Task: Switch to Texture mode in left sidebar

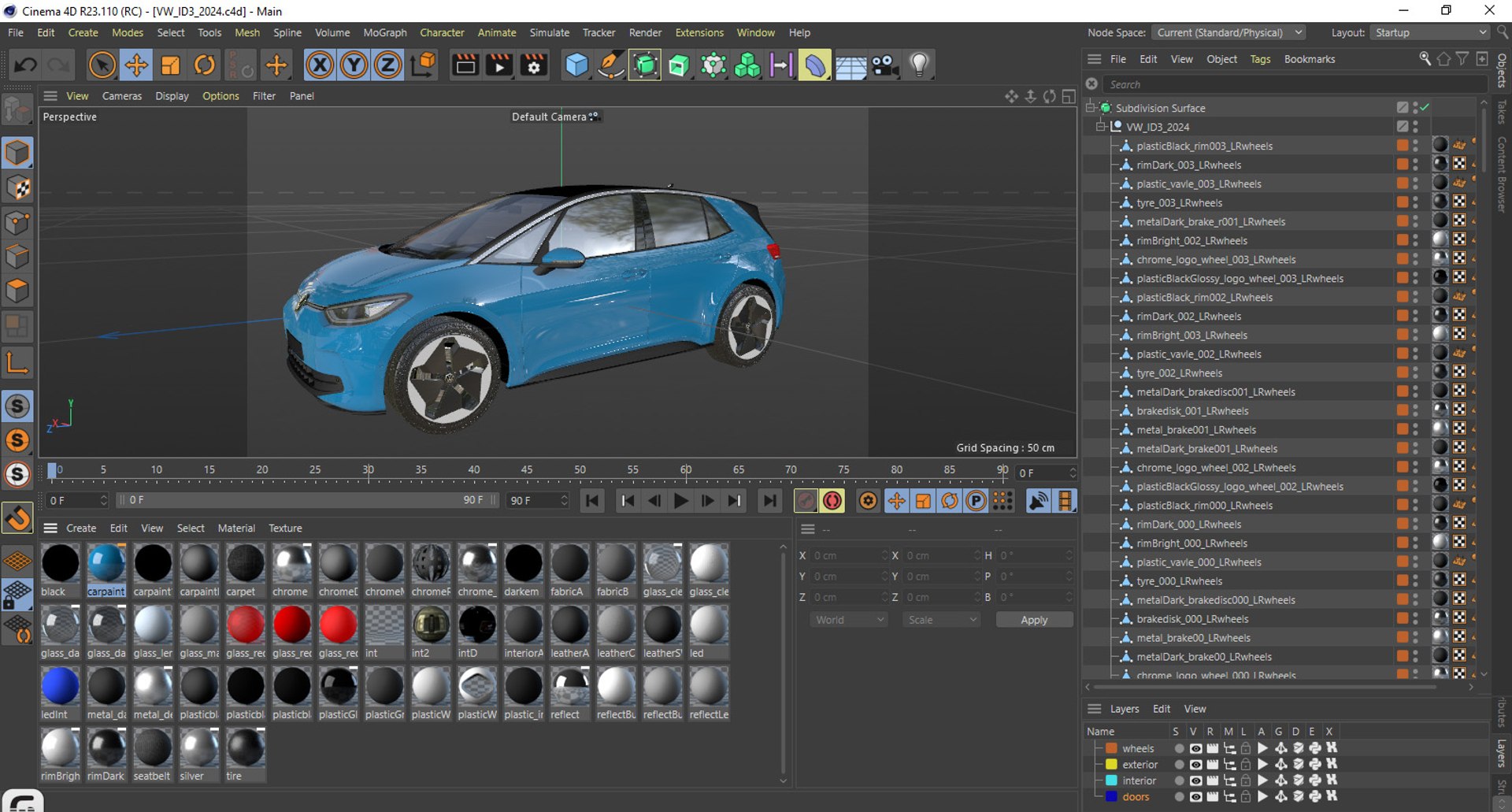Action: (17, 187)
